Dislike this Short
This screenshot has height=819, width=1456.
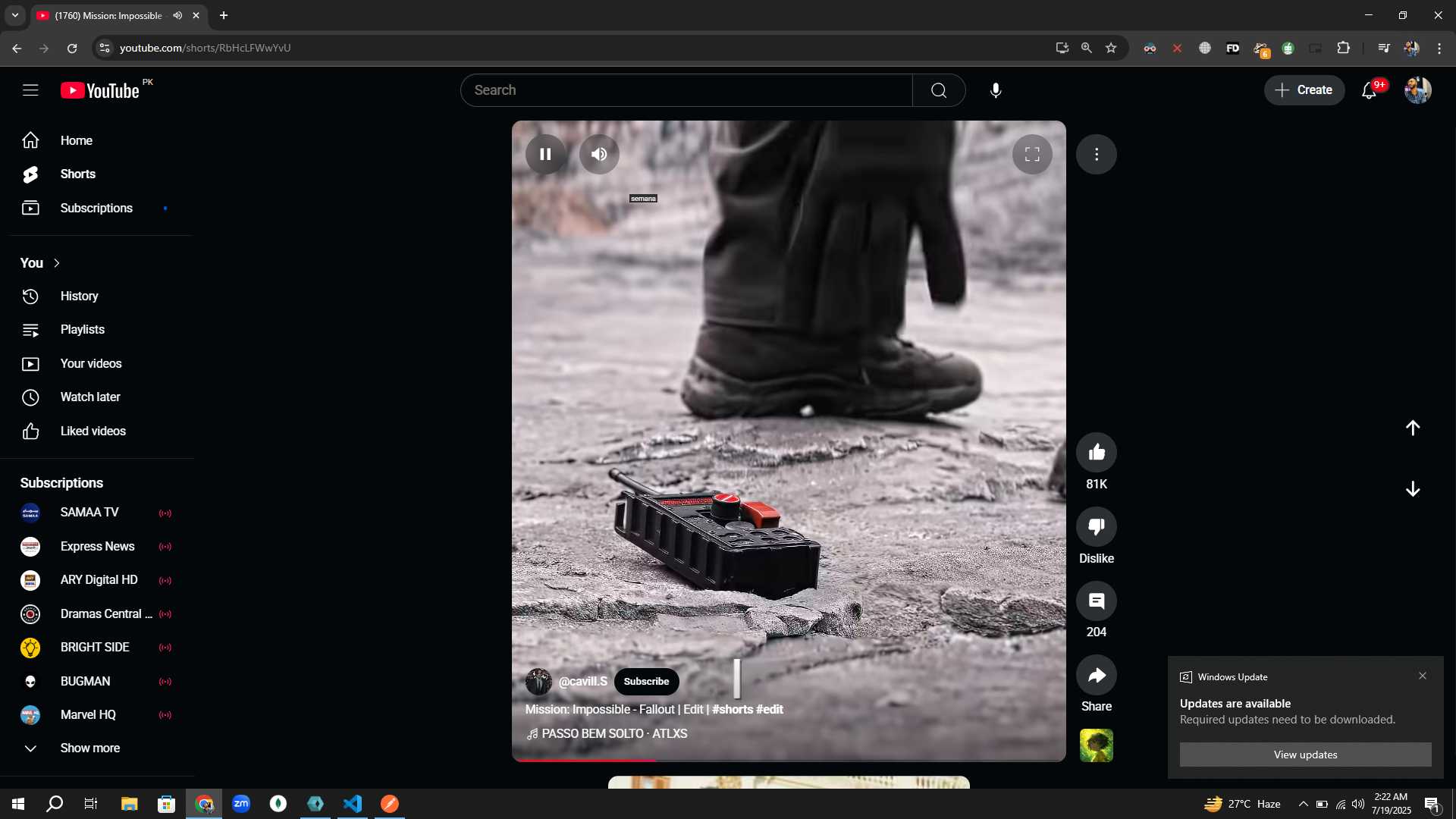click(x=1097, y=527)
